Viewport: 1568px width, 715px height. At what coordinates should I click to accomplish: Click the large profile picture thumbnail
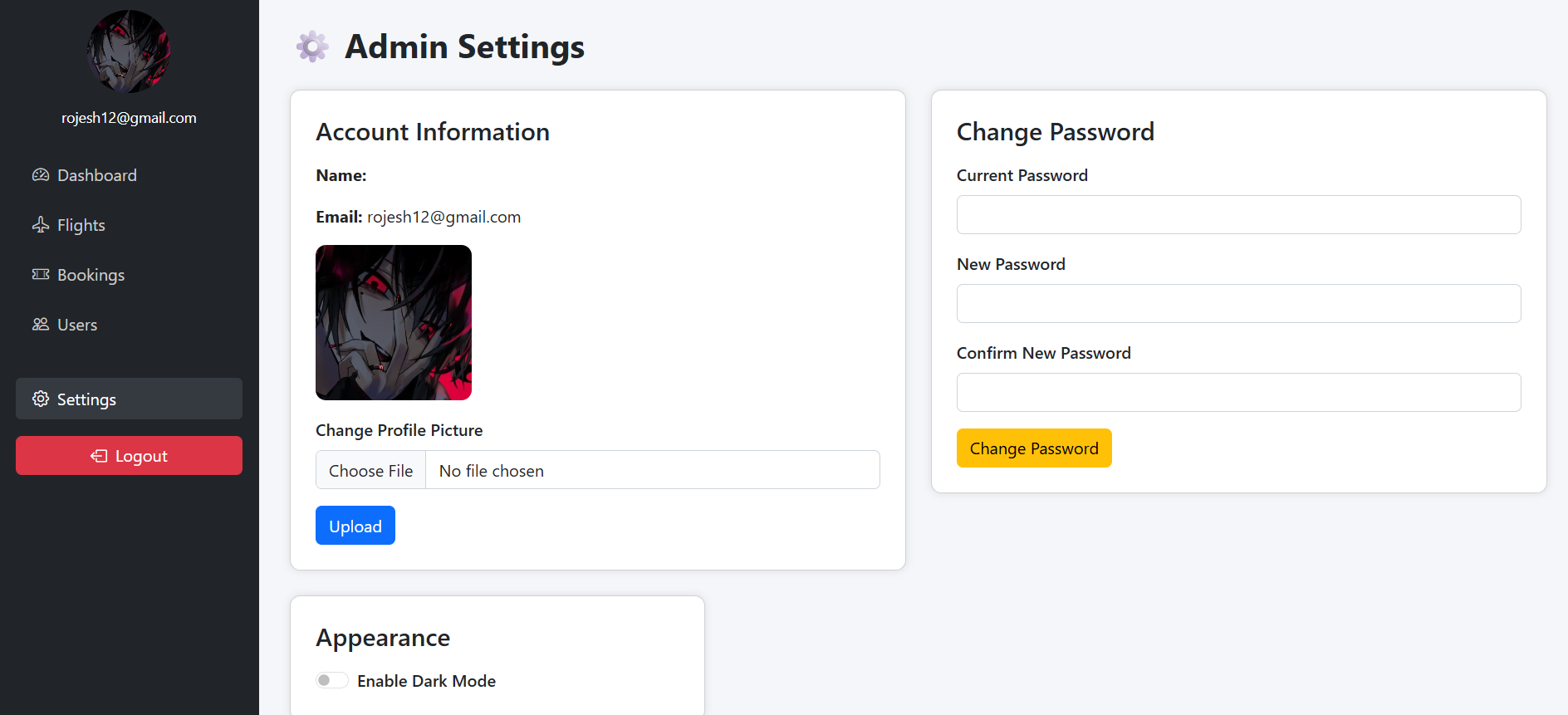(394, 322)
